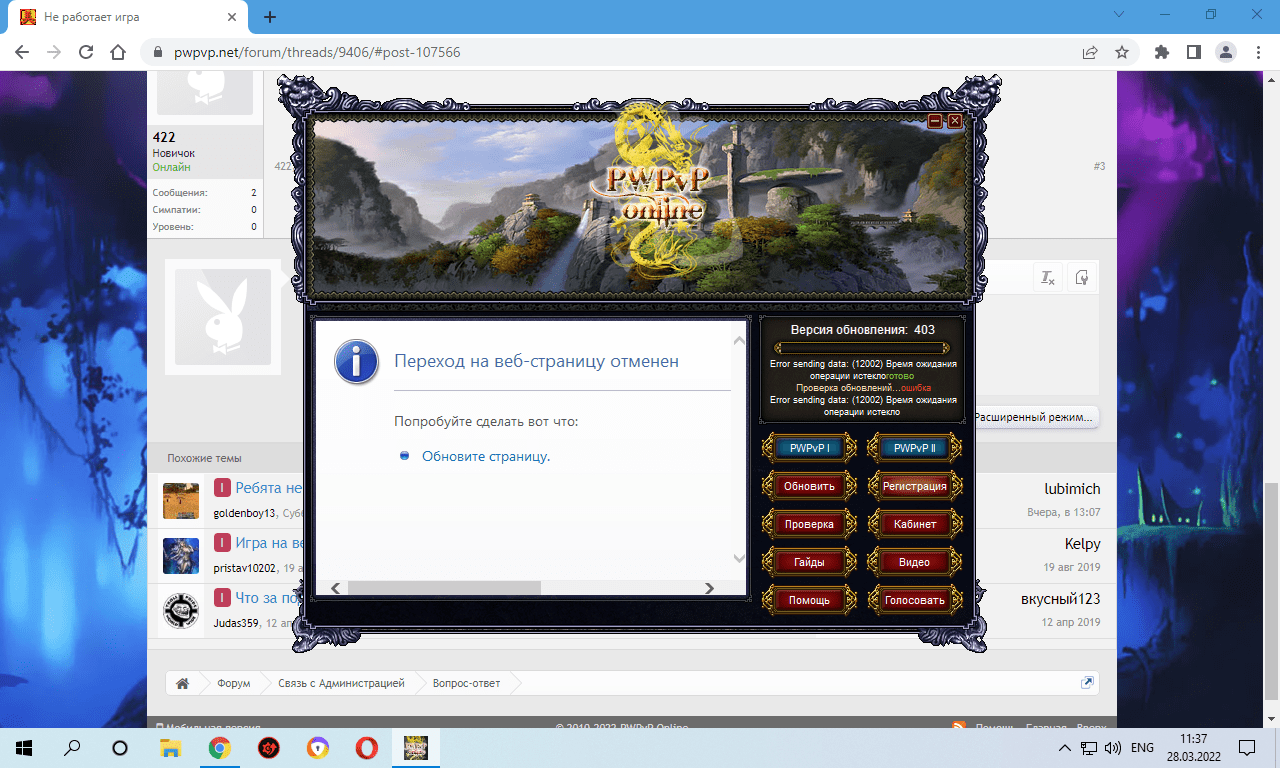This screenshot has height=768, width=1280.
Task: Go back in the Chrome browser
Action: point(22,52)
